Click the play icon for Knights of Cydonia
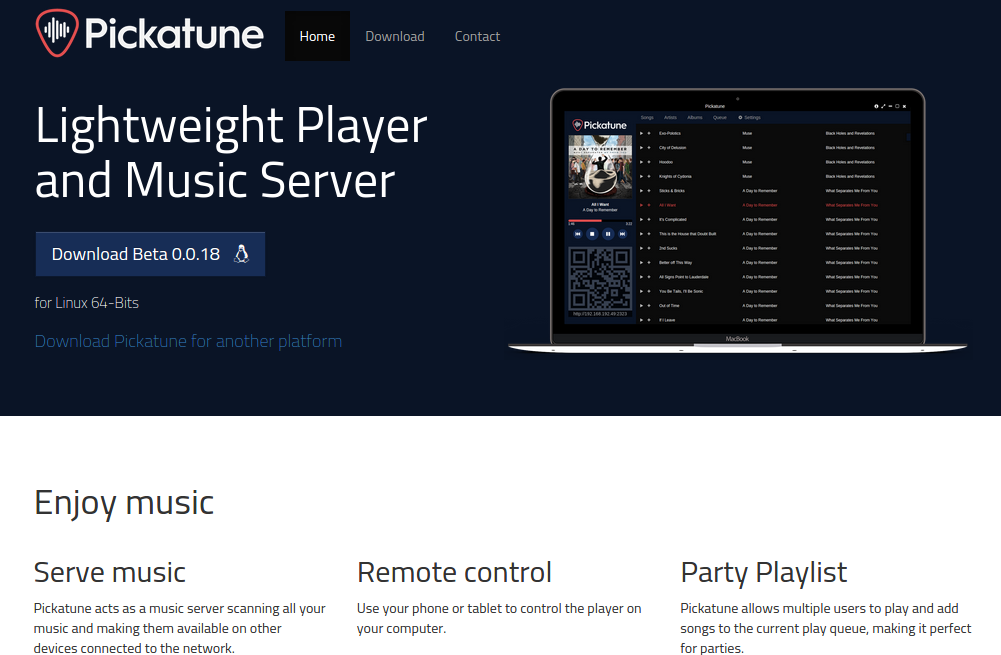The width and height of the screenshot is (1001, 655). 642,176
